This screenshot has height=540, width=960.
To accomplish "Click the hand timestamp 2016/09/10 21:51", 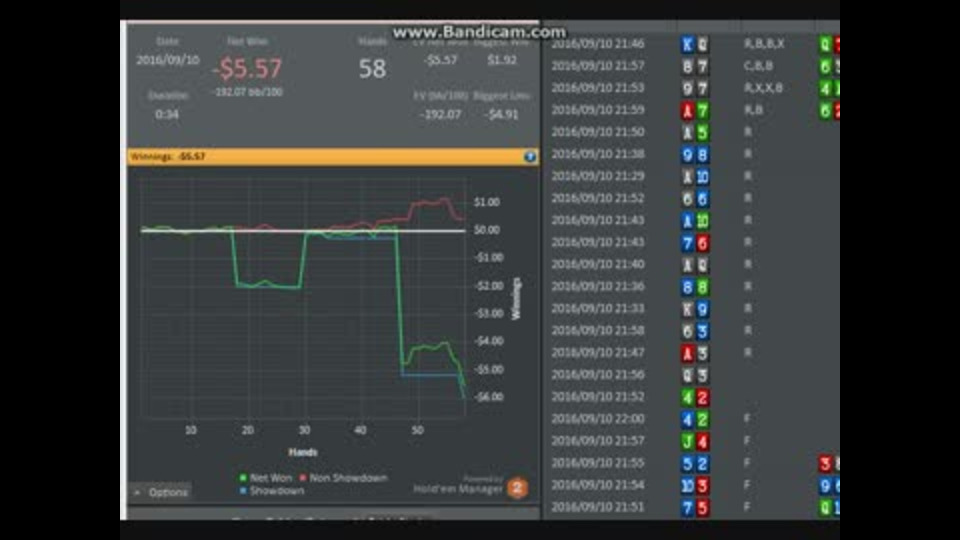I will coord(598,506).
